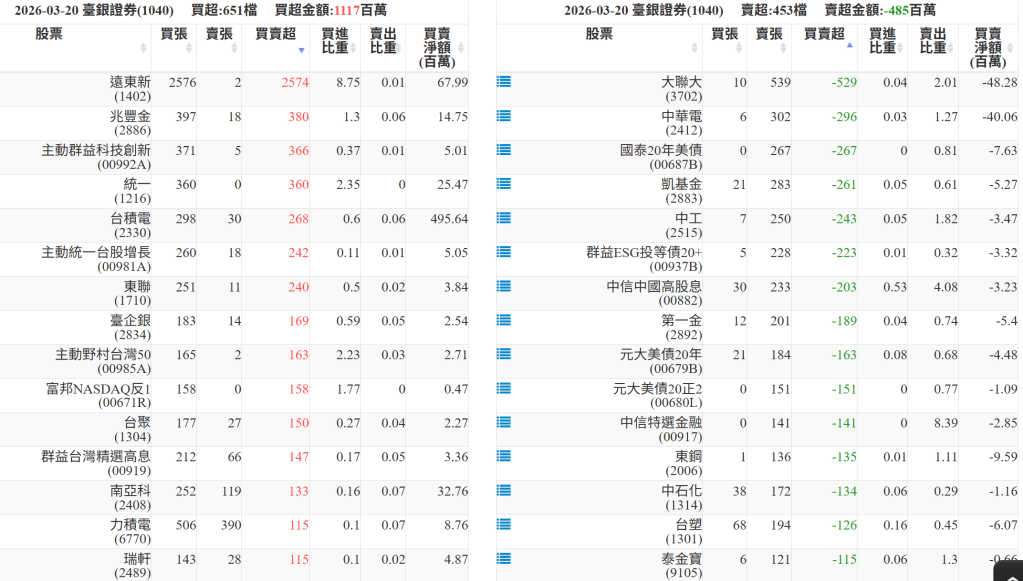Click the list icon next to 台塑 (1301)
This screenshot has width=1023, height=581.
(504, 524)
